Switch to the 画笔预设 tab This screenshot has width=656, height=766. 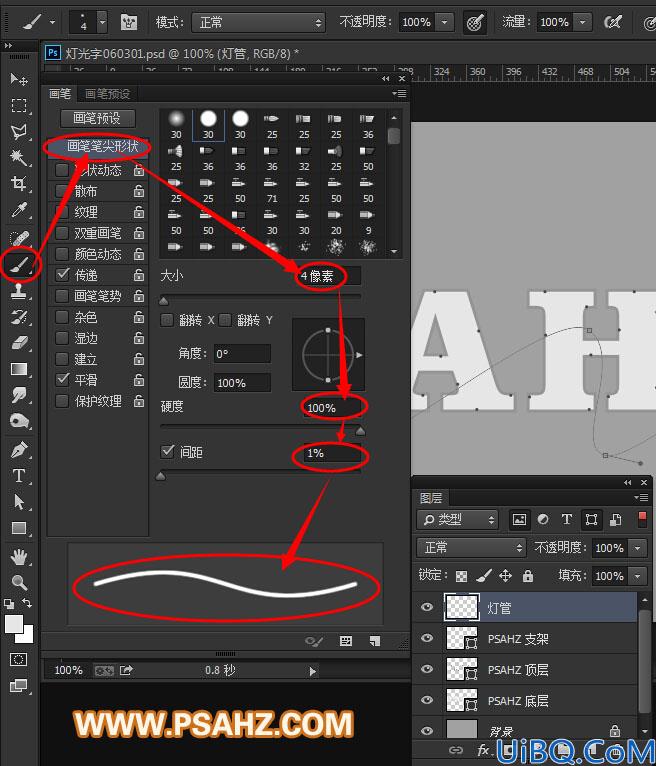tap(107, 93)
